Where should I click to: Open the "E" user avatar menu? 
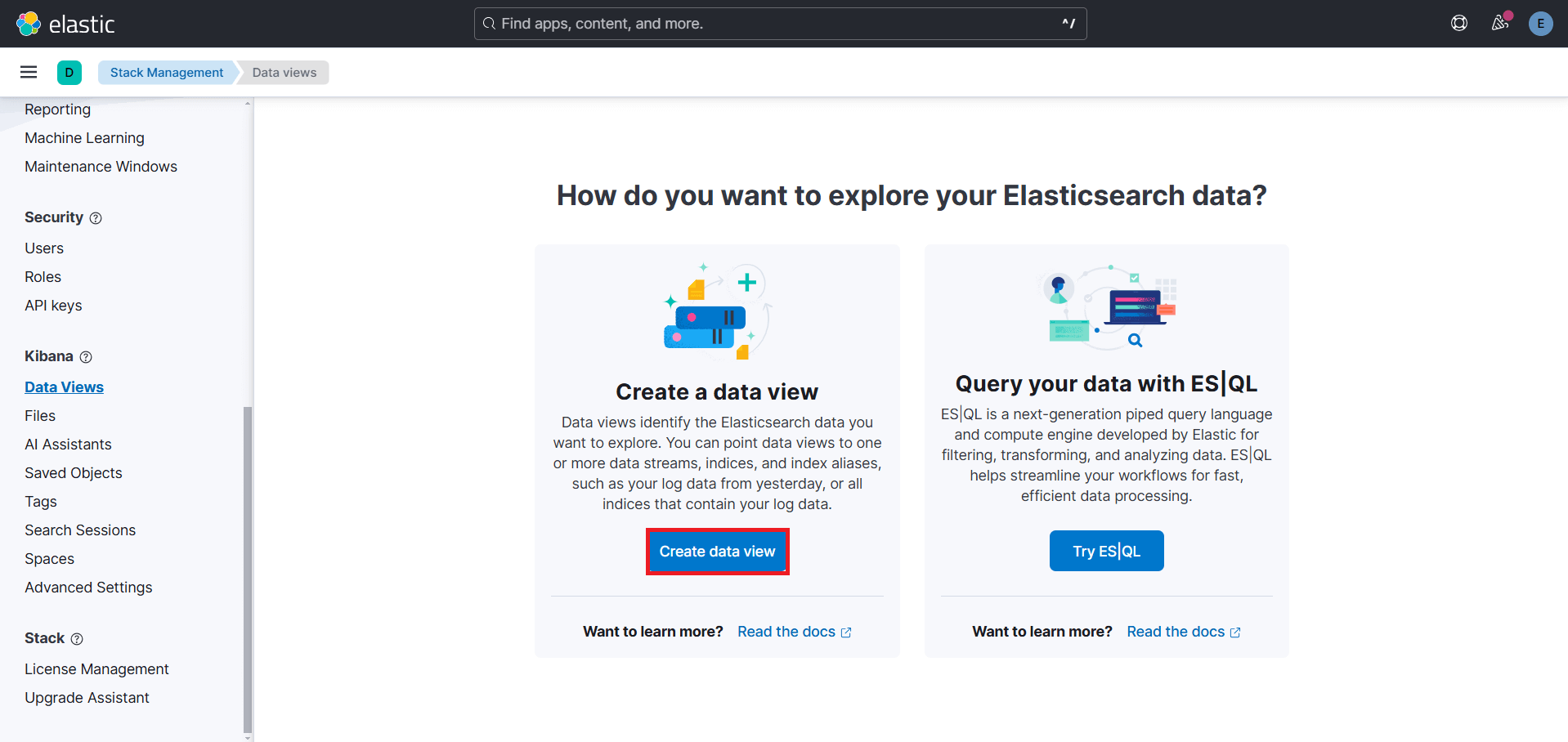pos(1540,24)
